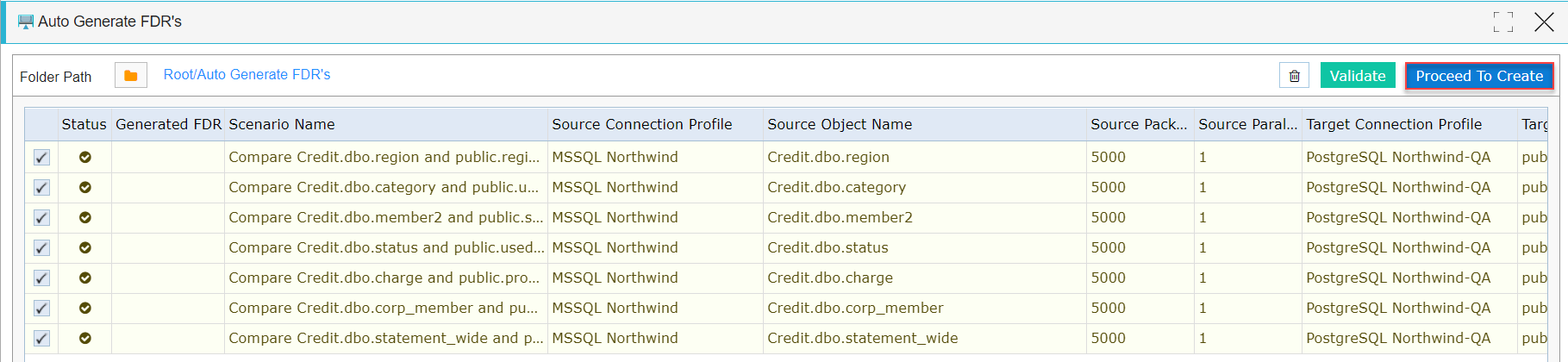Click the status icon for Credit.dbo.category row
This screenshot has height=362, width=1568.
click(x=85, y=187)
